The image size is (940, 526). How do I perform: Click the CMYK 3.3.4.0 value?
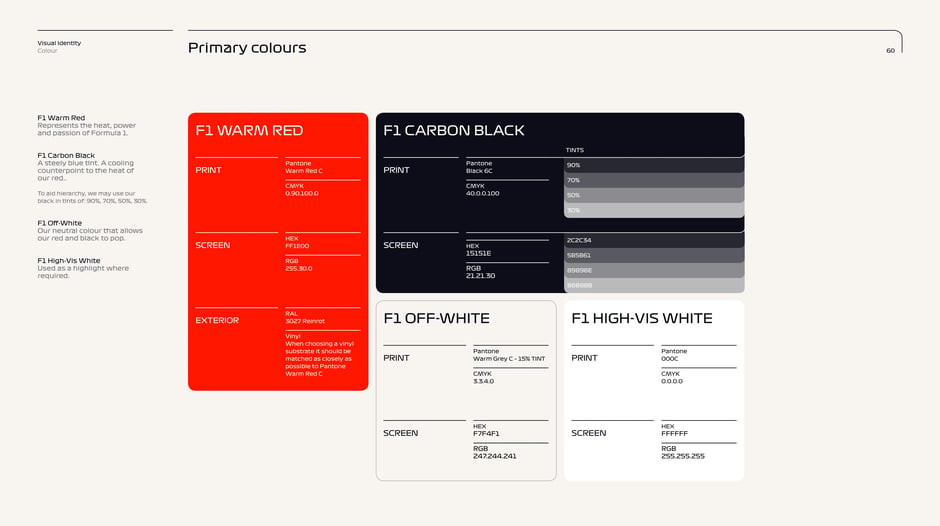(483, 377)
